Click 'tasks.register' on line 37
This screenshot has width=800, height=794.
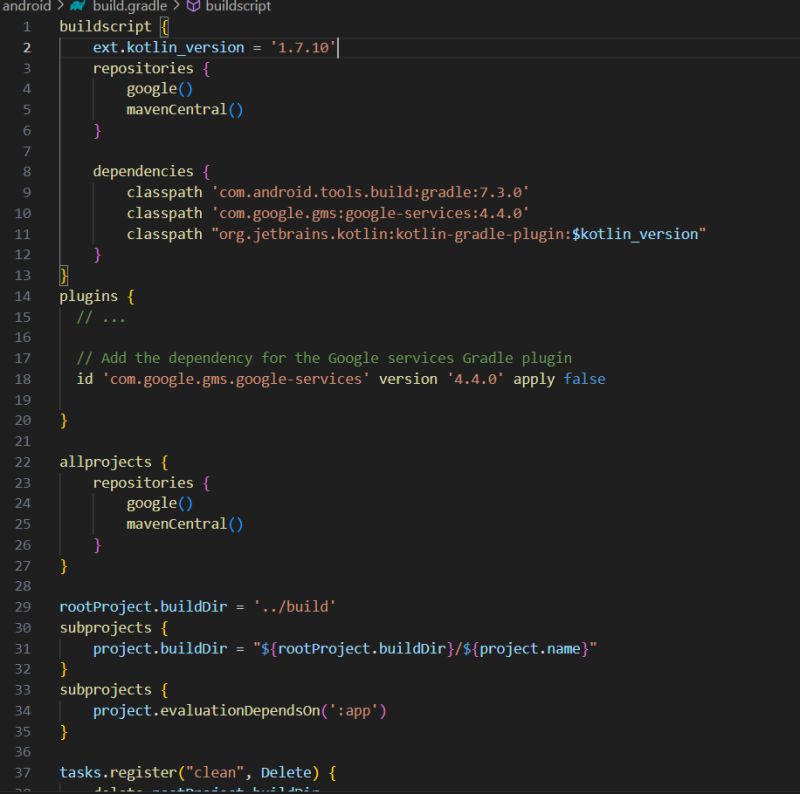pos(118,773)
